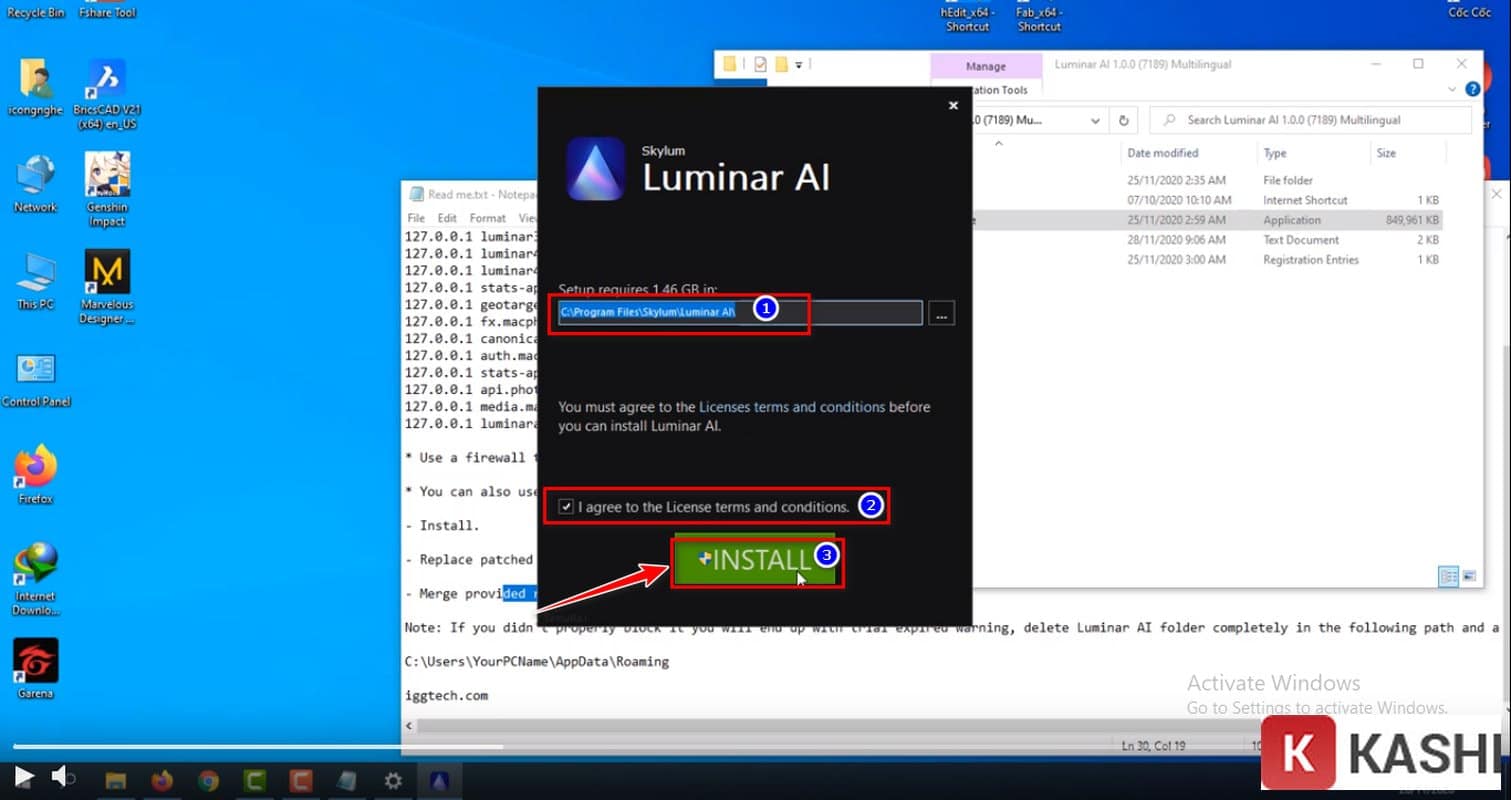Expand the address bar dropdown in File Explorer
The width and height of the screenshot is (1511, 800).
1095,120
